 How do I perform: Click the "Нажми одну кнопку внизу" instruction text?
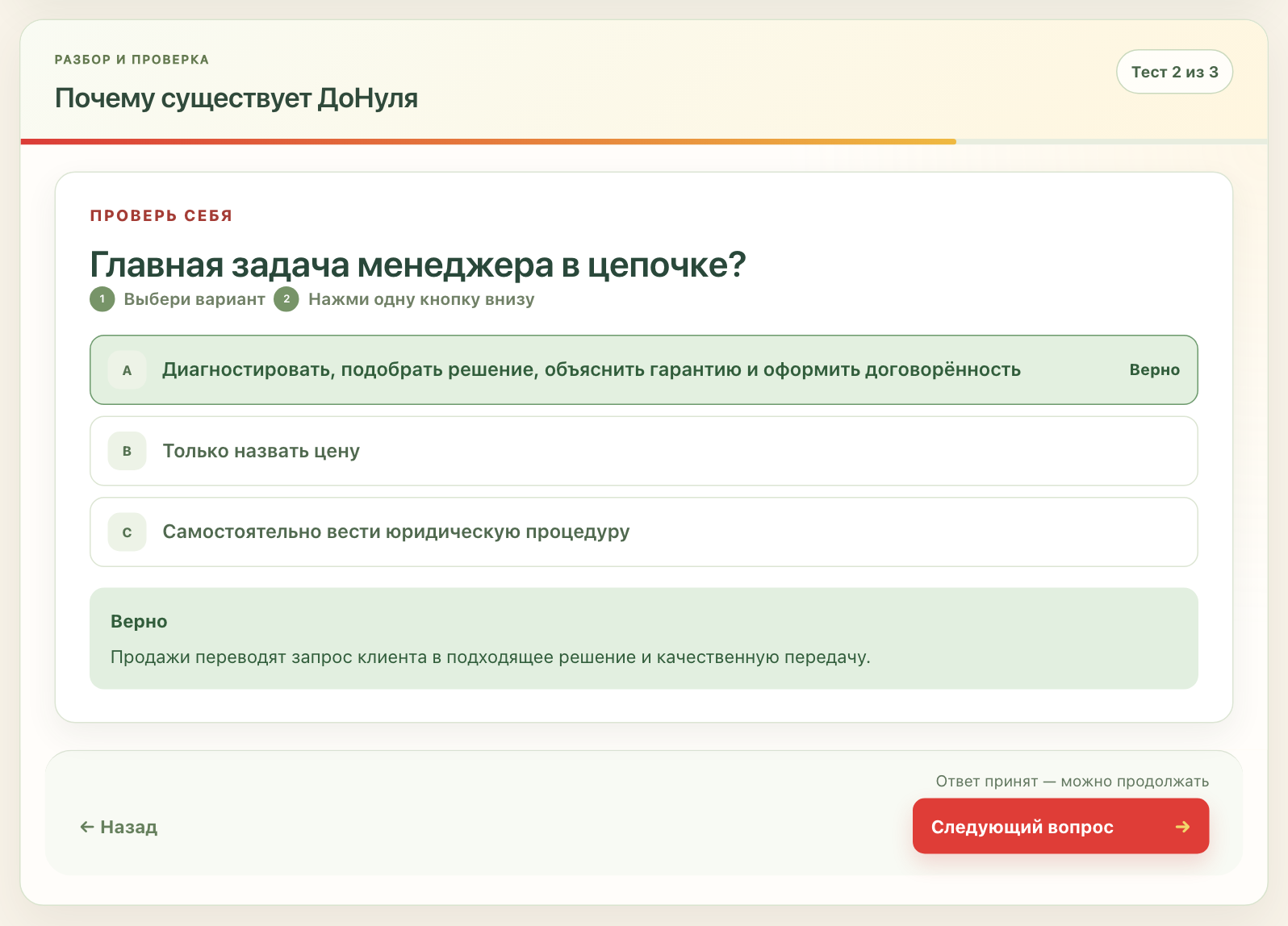(421, 299)
